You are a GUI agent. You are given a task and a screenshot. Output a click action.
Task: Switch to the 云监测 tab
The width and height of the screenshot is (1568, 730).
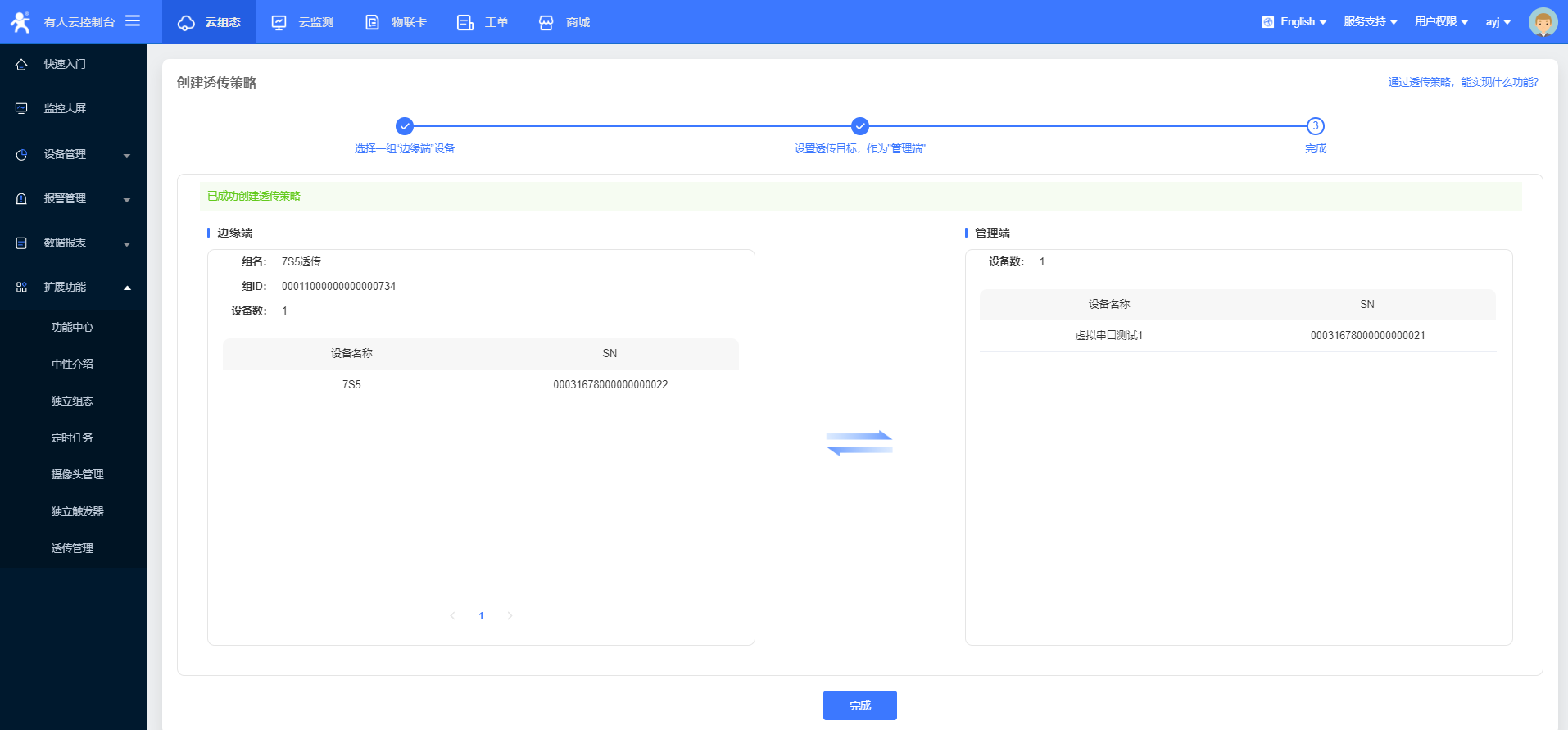302,22
